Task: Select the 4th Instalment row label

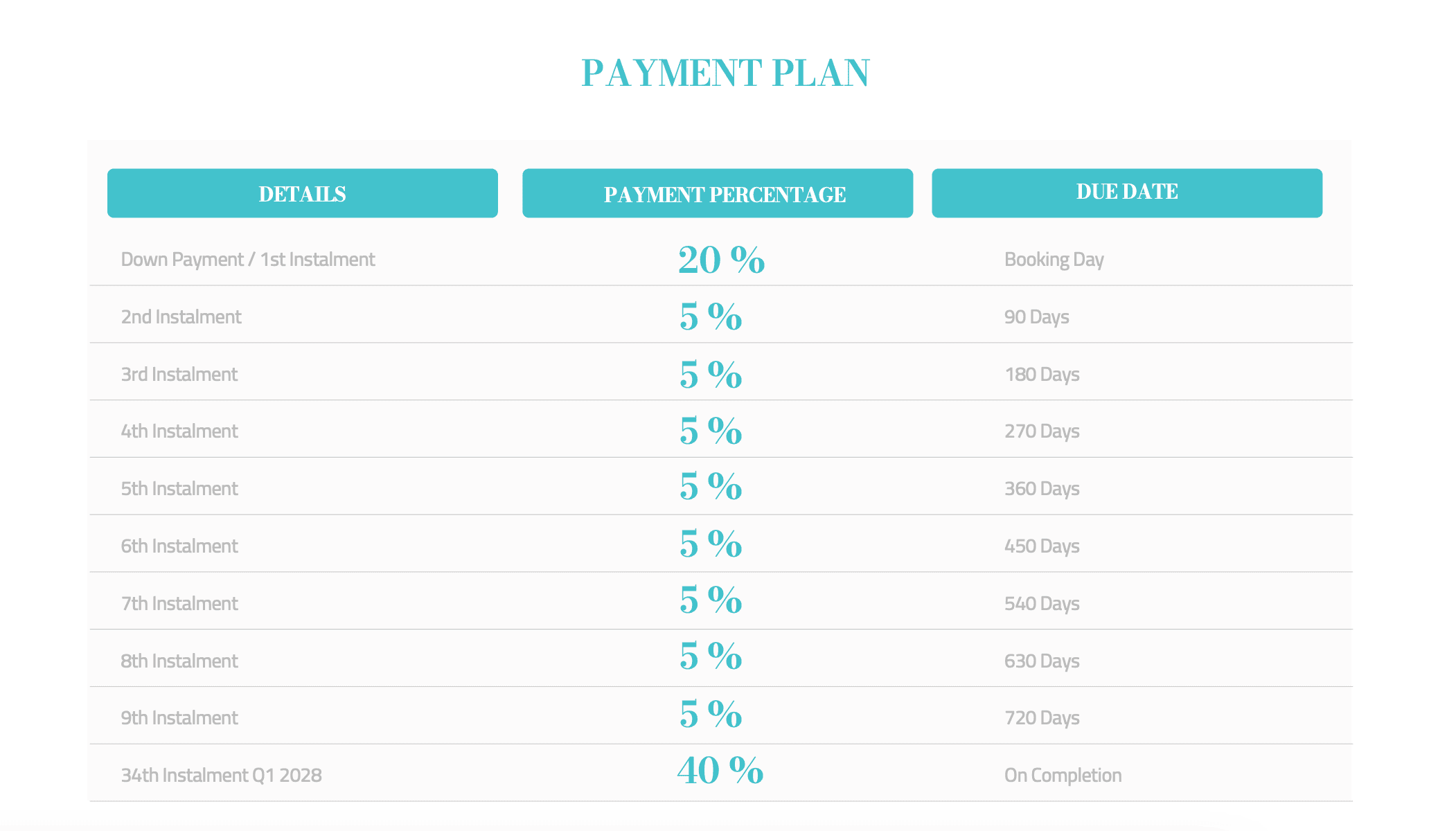Action: click(x=179, y=431)
